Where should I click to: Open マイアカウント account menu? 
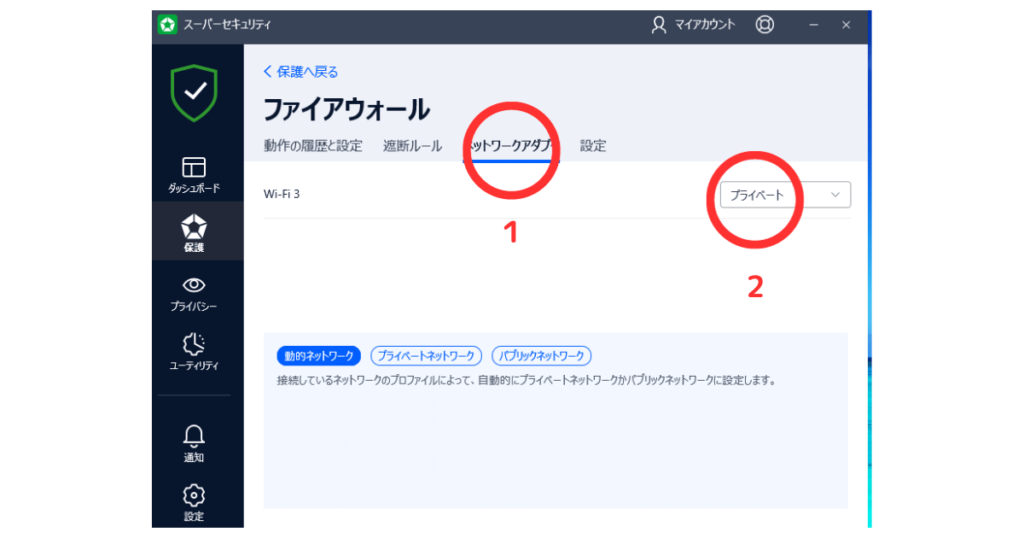click(x=692, y=24)
